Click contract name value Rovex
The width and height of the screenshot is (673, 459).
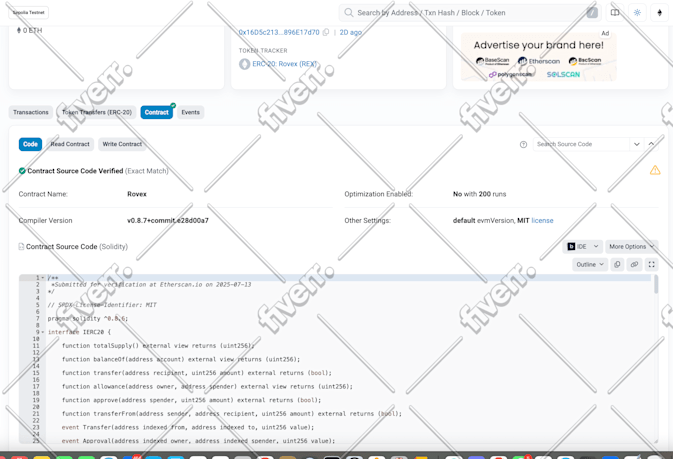pos(137,194)
